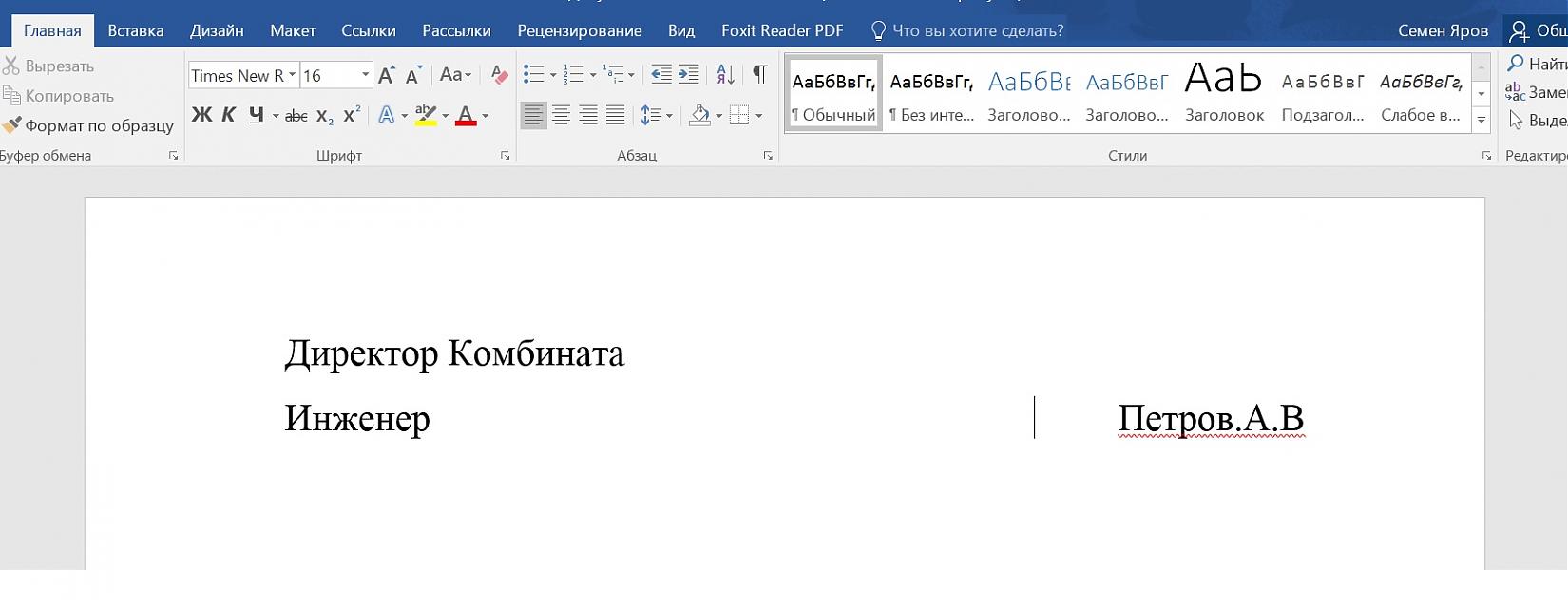Toggle bold formatting (Ж)
The image size is (1568, 607).
point(201,116)
